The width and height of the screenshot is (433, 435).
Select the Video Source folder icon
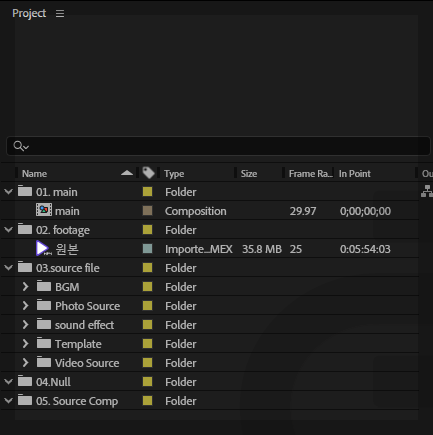(44, 362)
